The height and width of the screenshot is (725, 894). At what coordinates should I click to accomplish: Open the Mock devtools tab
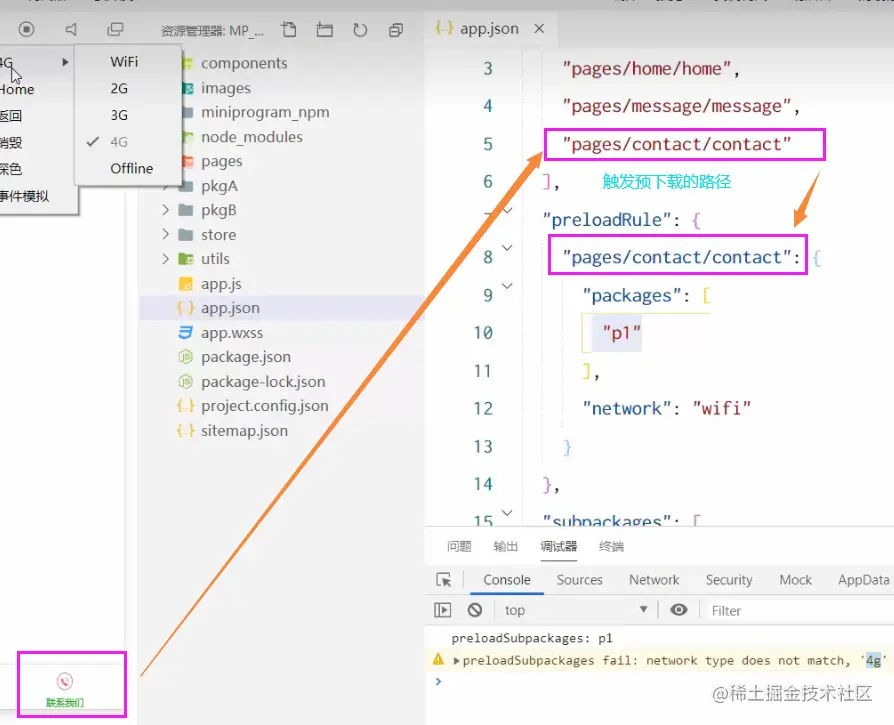click(x=795, y=580)
